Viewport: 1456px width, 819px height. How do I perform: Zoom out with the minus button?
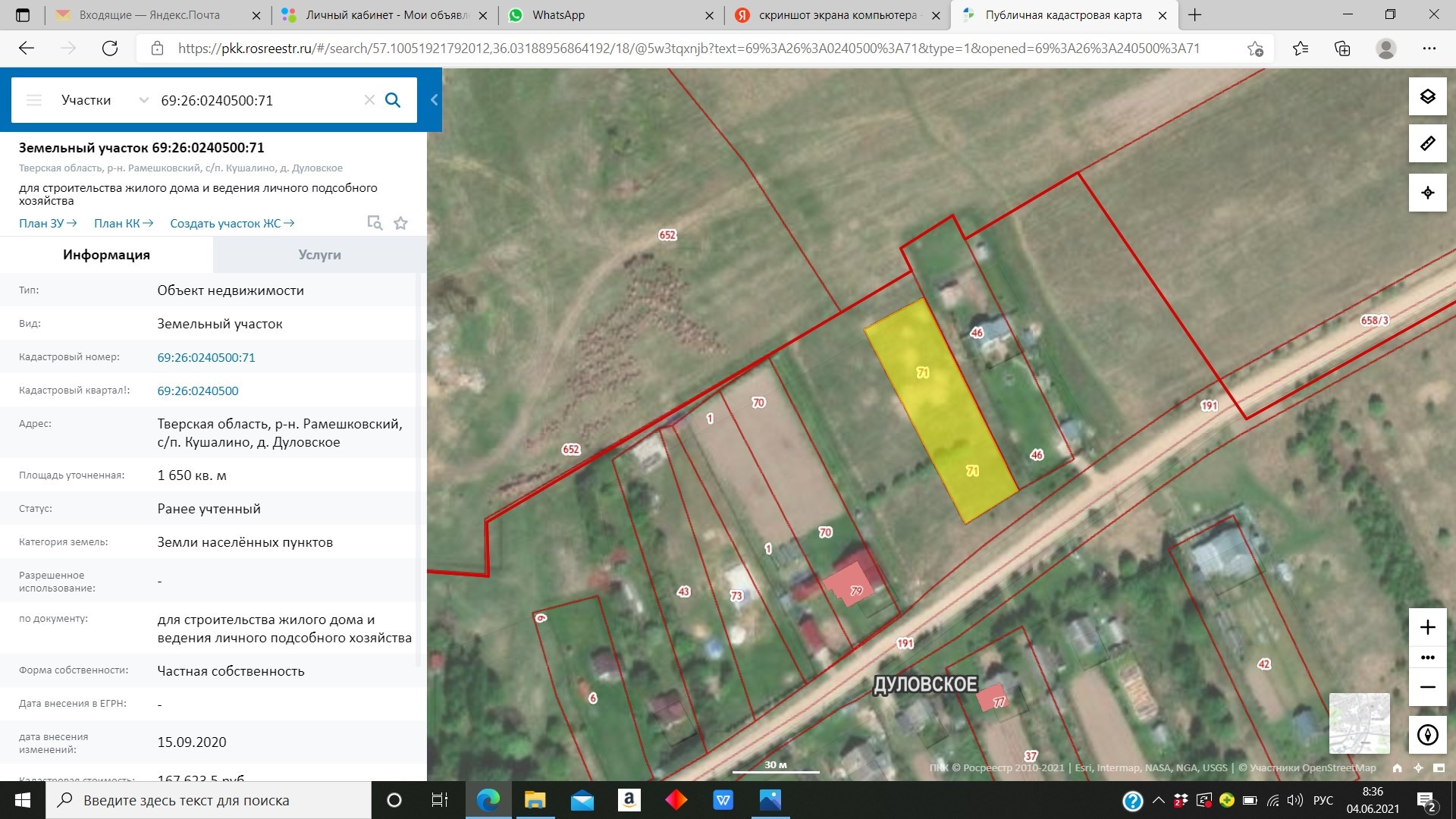1428,687
